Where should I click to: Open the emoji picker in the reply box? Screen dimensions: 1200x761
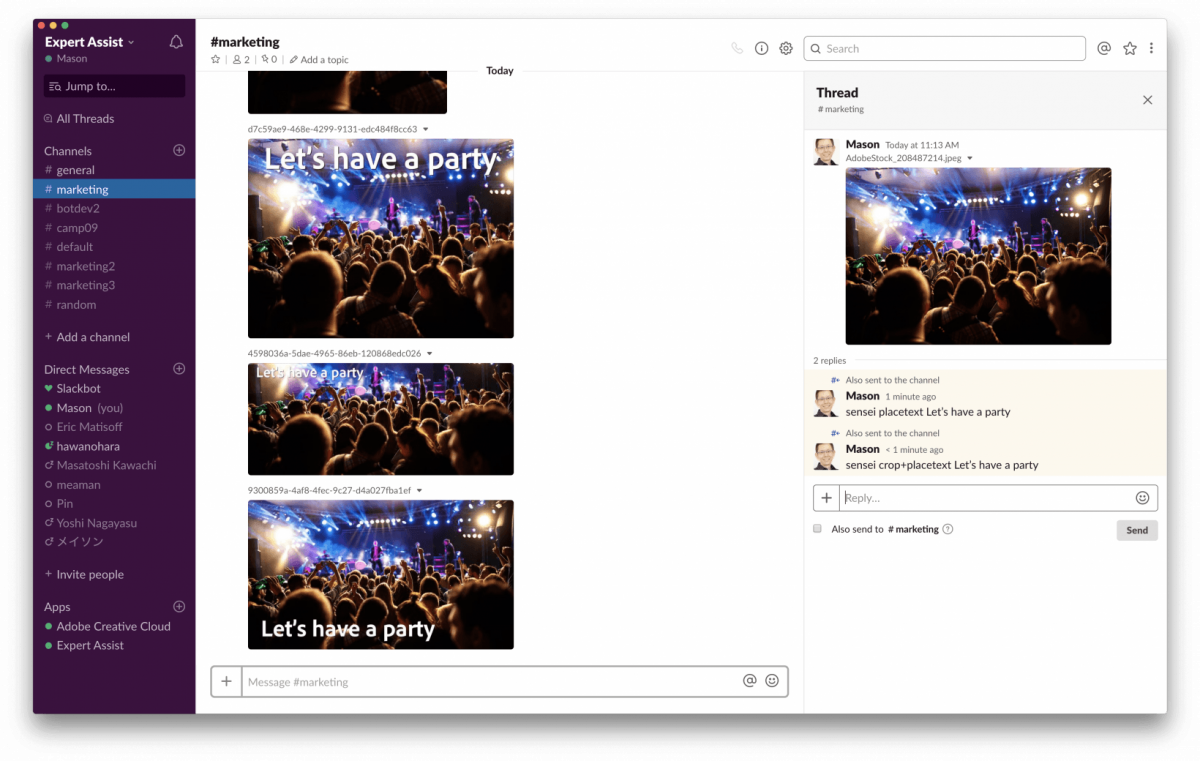click(x=1142, y=497)
